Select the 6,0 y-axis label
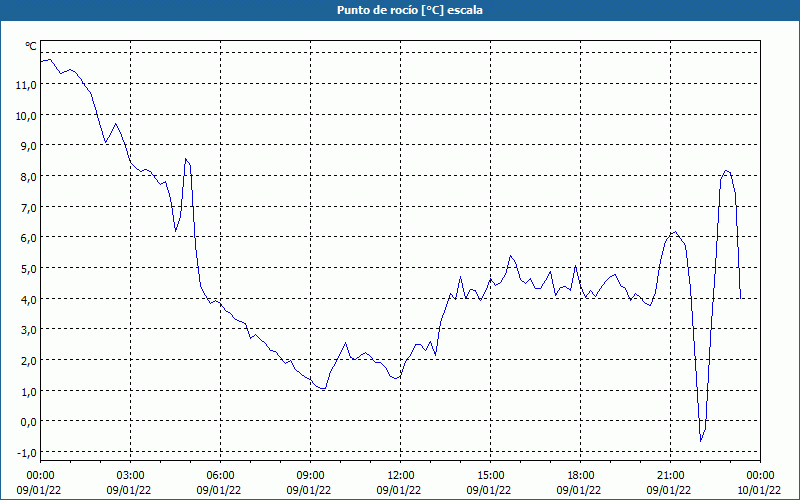 pos(29,238)
